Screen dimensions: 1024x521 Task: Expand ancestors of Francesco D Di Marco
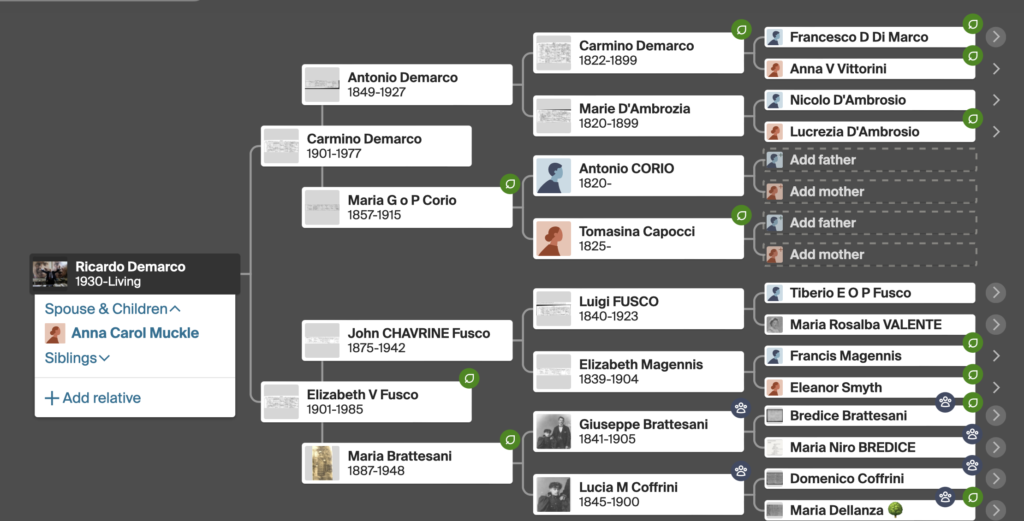pyautogui.click(x=995, y=37)
